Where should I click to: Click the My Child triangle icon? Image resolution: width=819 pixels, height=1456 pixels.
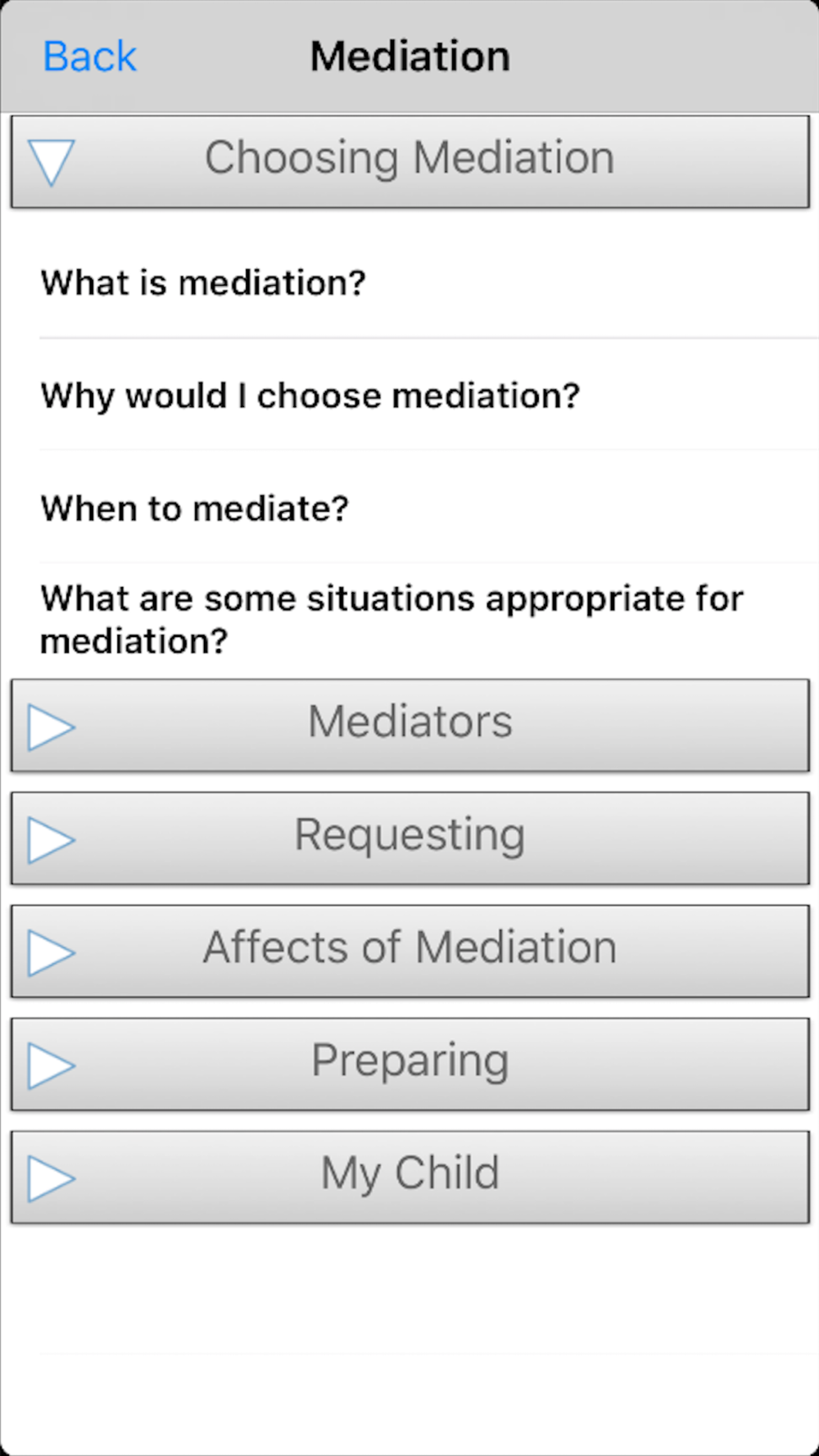pyautogui.click(x=52, y=1178)
